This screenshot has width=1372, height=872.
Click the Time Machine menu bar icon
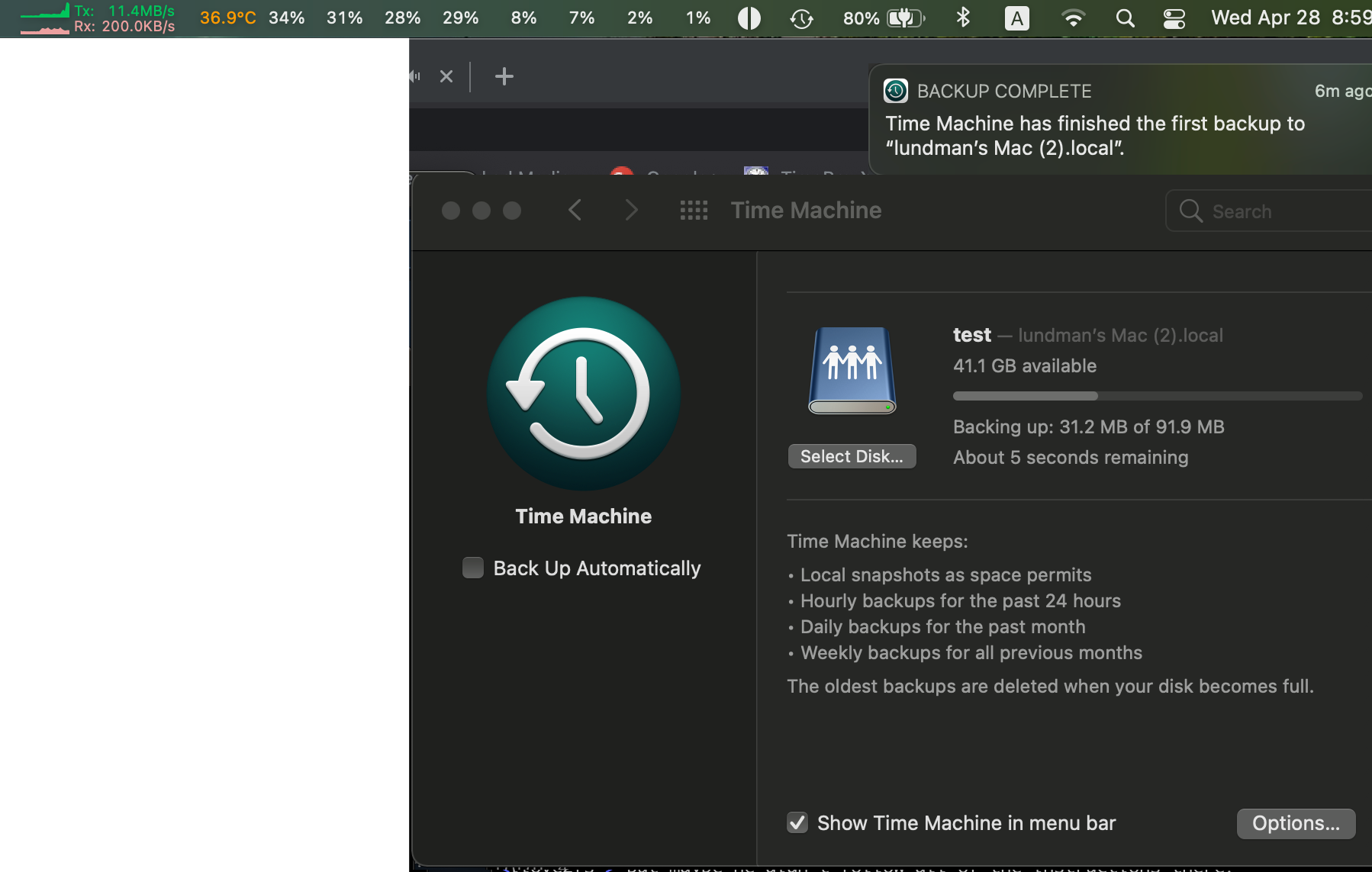click(x=801, y=18)
